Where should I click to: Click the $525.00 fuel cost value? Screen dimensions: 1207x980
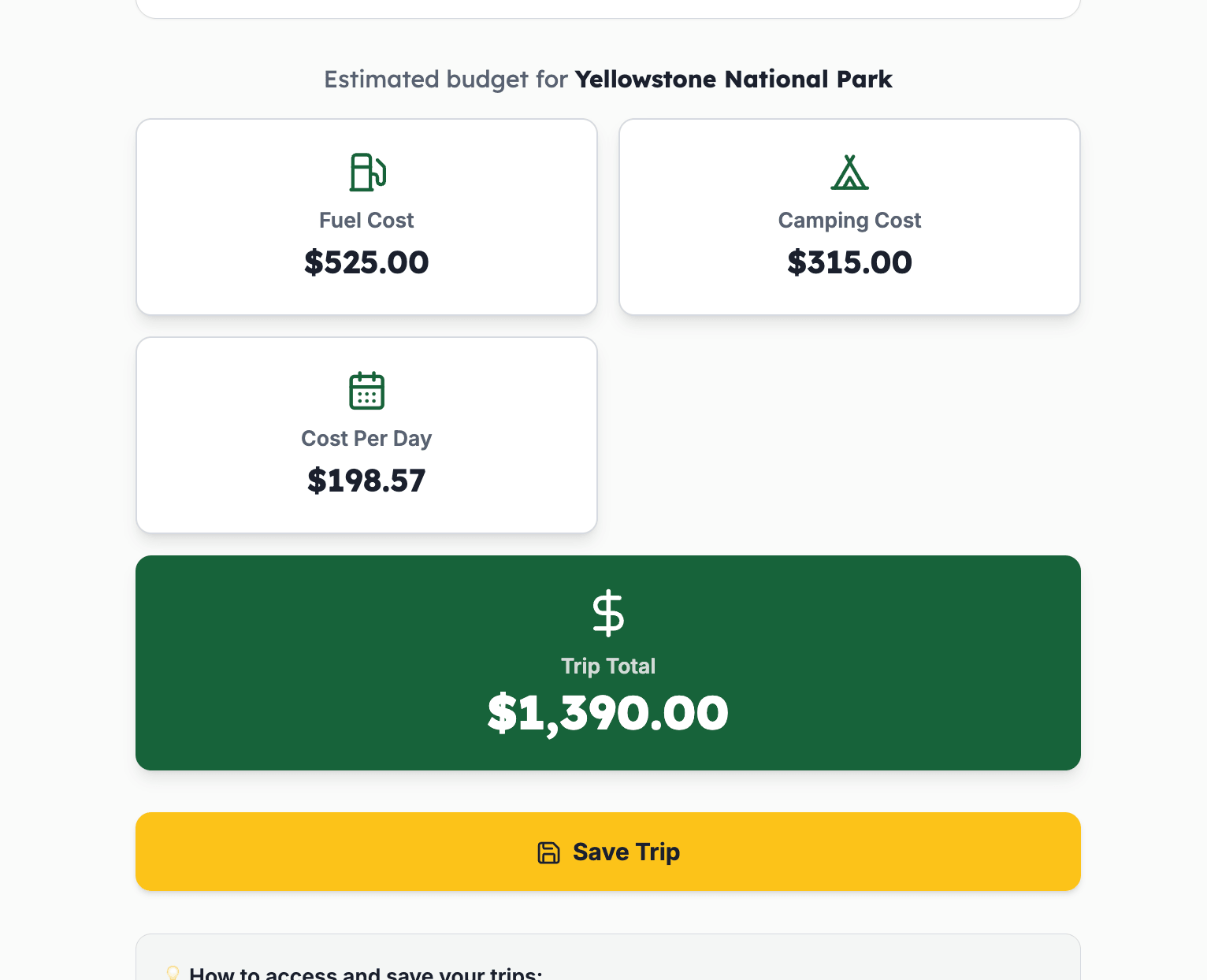366,262
